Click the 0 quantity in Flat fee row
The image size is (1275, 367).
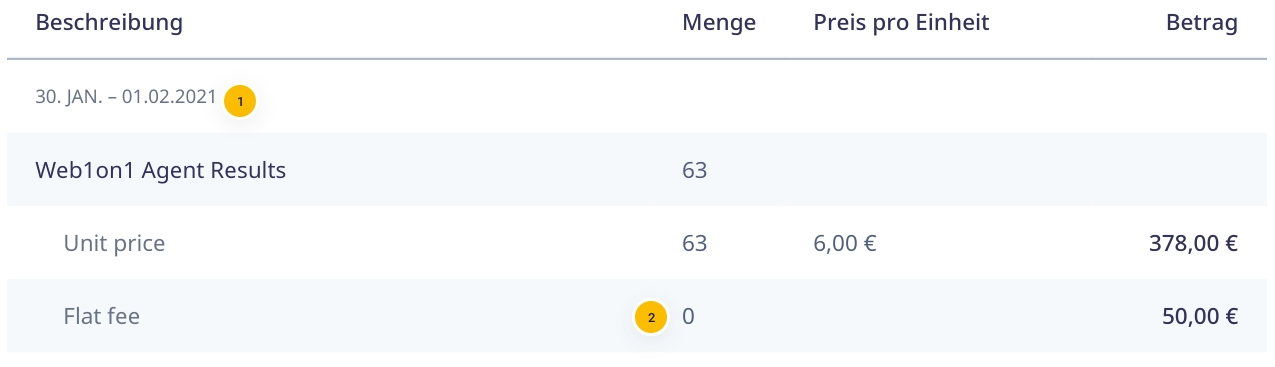(688, 316)
